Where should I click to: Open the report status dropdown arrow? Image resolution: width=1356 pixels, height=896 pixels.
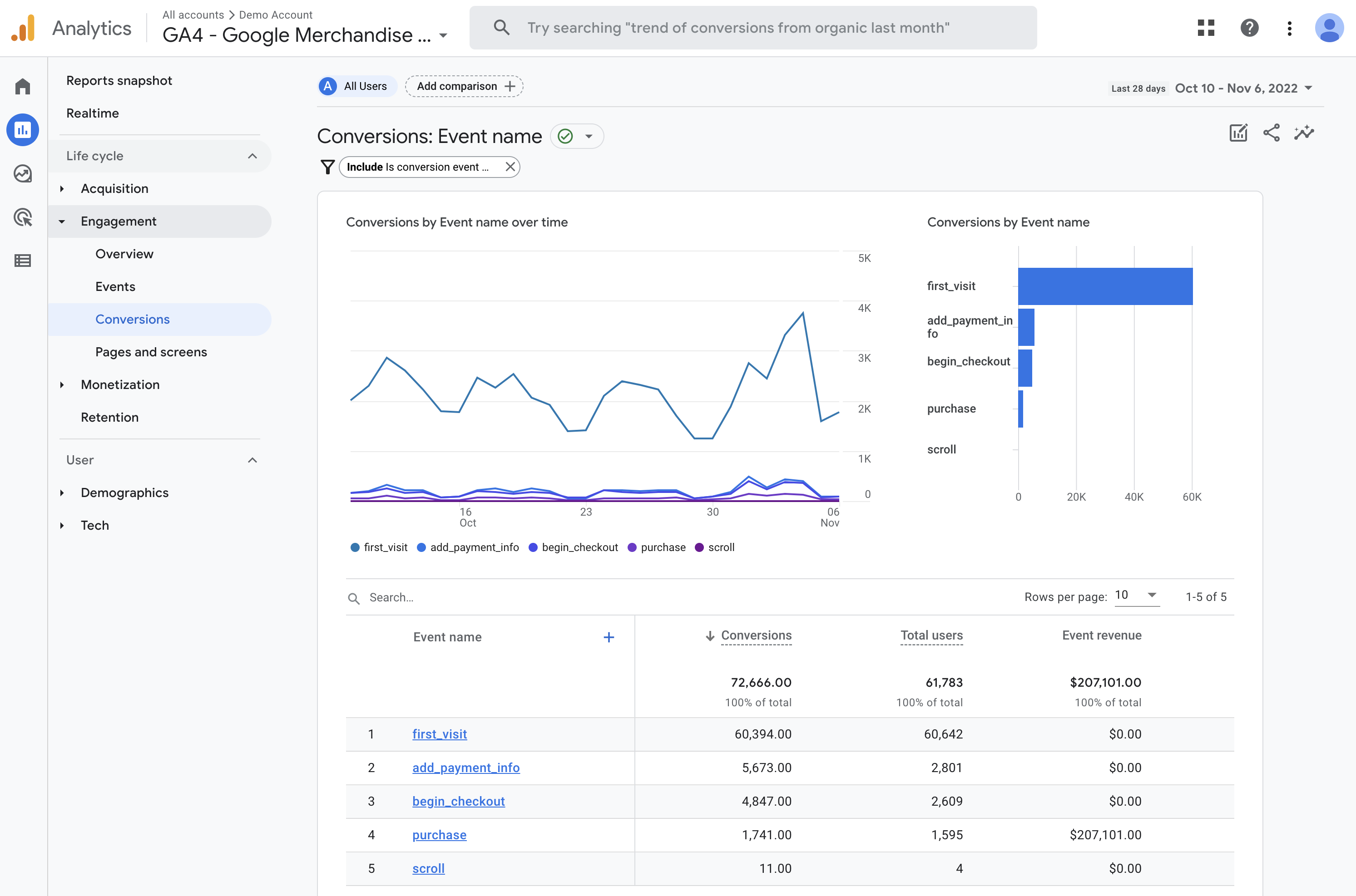pos(589,136)
